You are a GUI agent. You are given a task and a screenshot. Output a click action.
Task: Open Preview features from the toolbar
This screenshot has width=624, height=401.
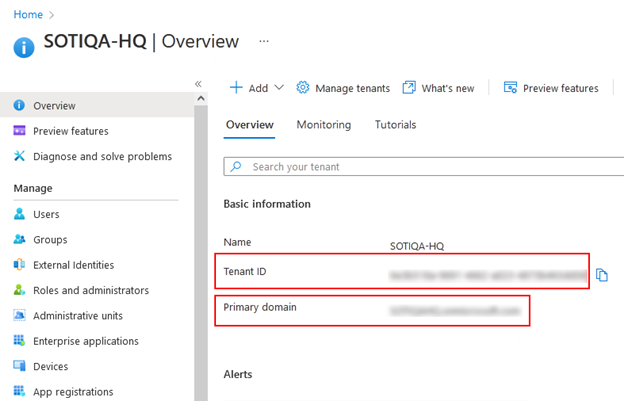[561, 88]
